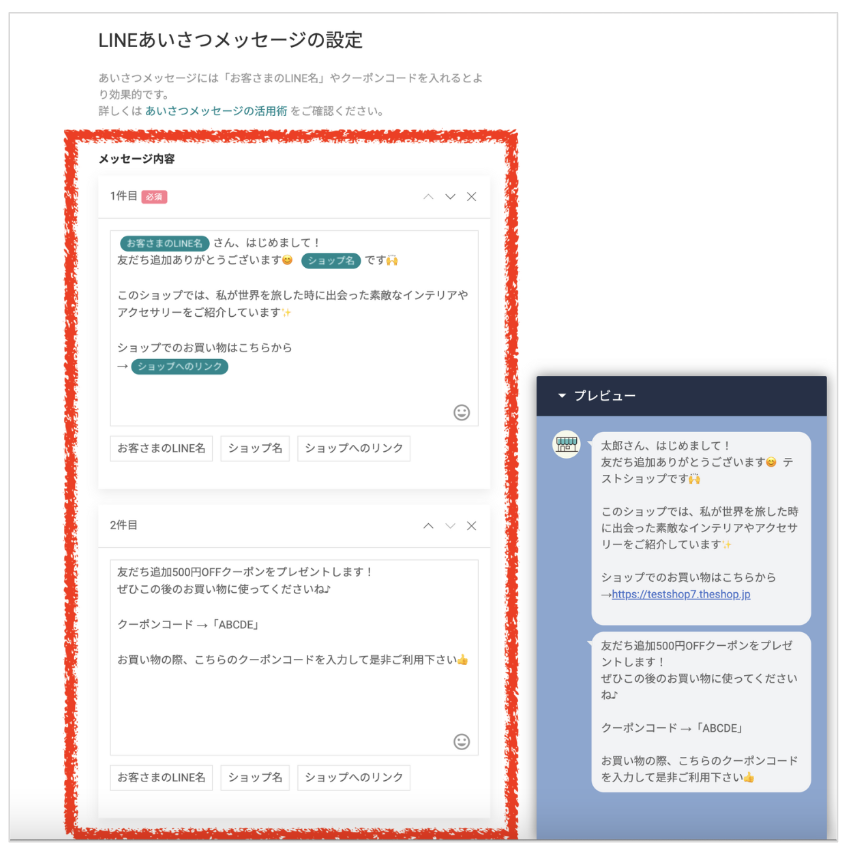The height and width of the screenshot is (860, 848).
Task: Insert ショップへのリンク into 1件目 message
Action: [354, 448]
